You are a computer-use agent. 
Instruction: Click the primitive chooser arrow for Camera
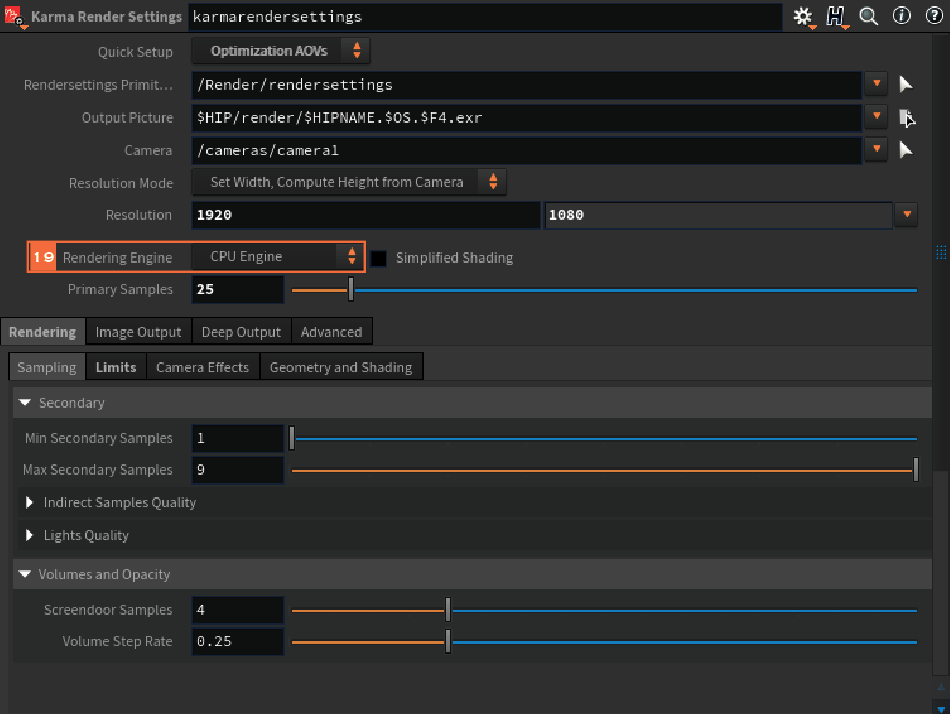point(906,150)
